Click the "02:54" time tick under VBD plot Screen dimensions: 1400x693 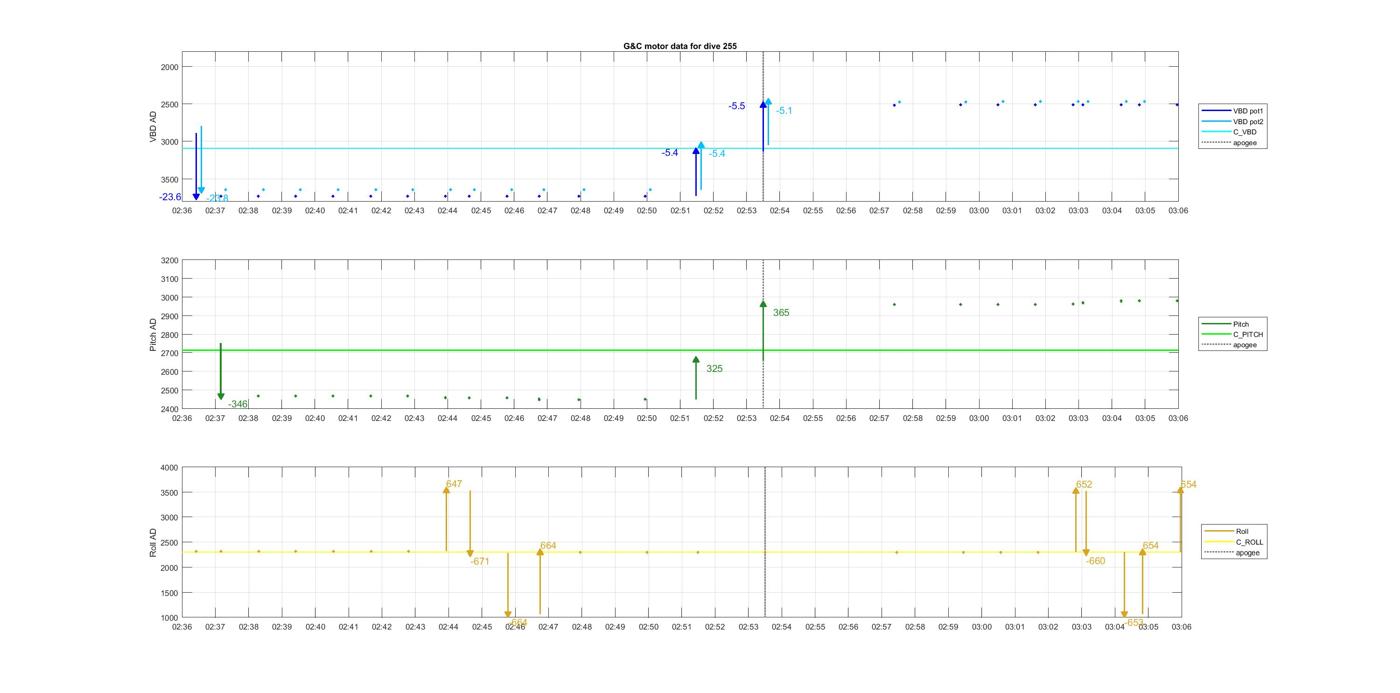pyautogui.click(x=779, y=211)
